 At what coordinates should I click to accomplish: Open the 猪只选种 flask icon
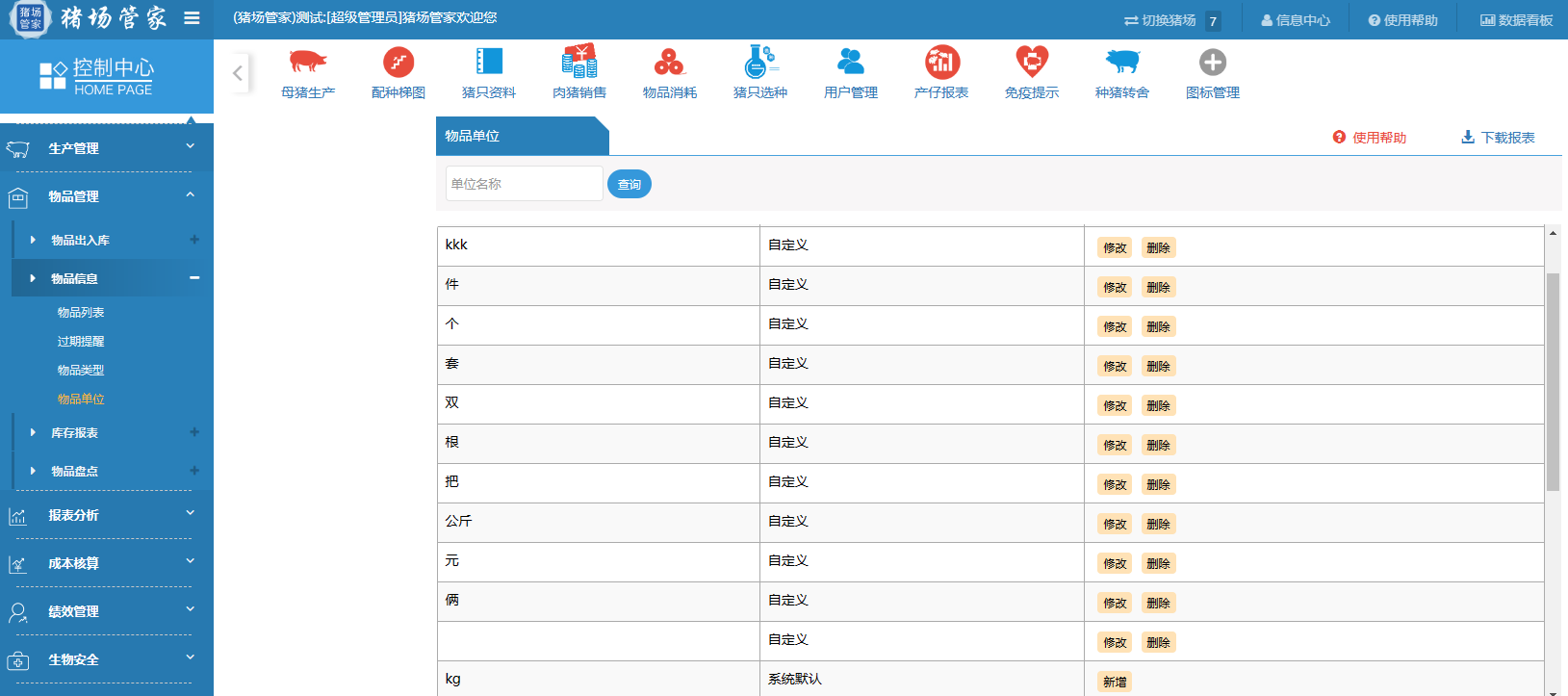(760, 63)
